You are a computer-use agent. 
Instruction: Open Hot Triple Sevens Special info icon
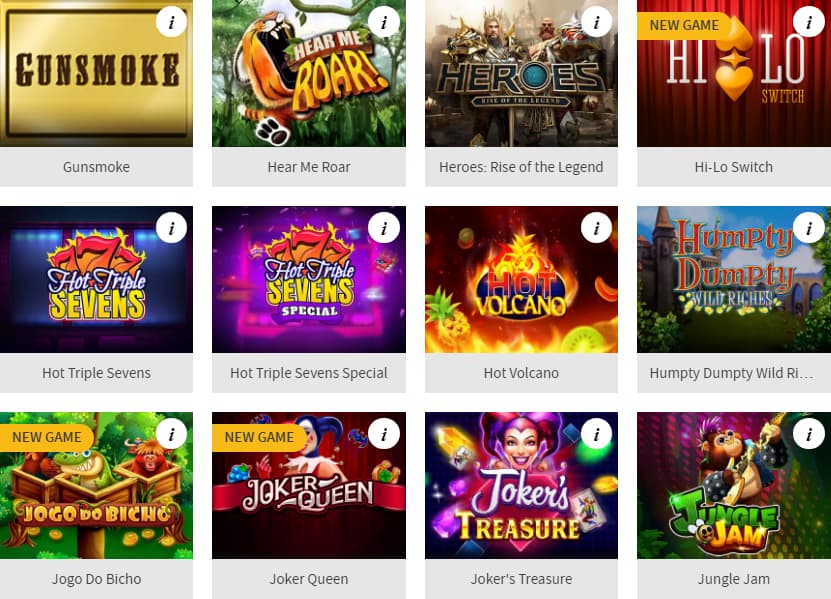tap(384, 228)
